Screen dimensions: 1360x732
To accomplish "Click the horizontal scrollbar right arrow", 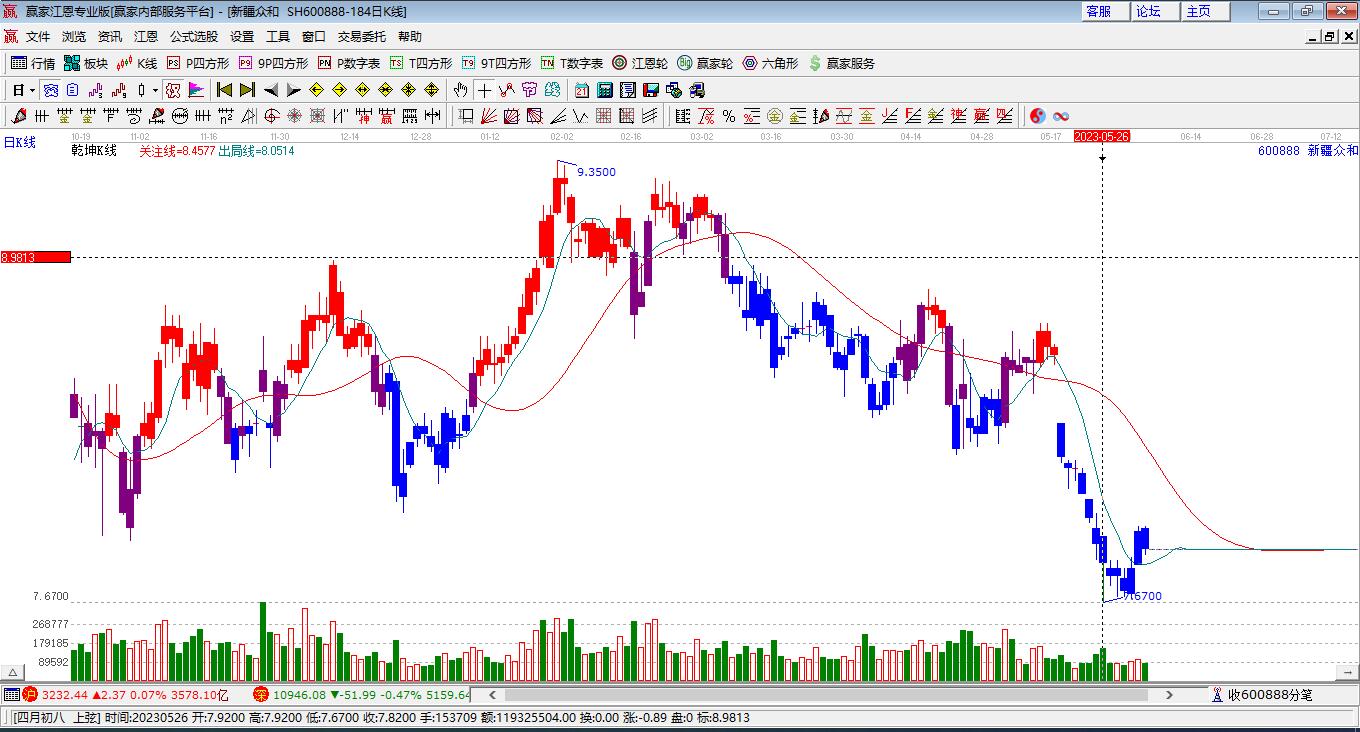I will 1170,694.
